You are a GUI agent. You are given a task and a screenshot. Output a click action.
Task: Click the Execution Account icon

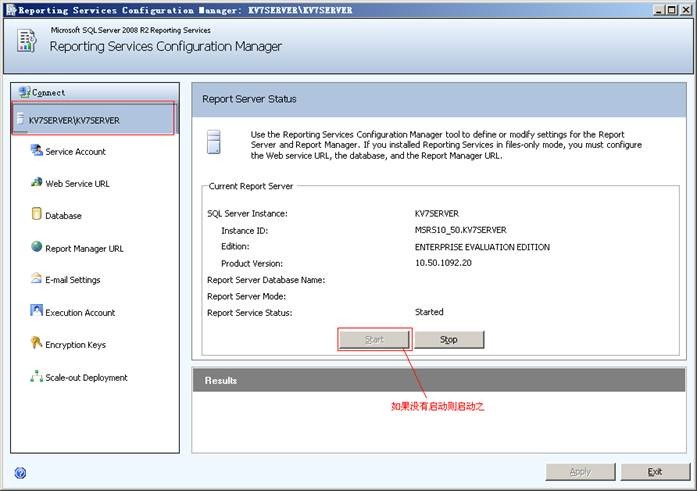tap(37, 312)
